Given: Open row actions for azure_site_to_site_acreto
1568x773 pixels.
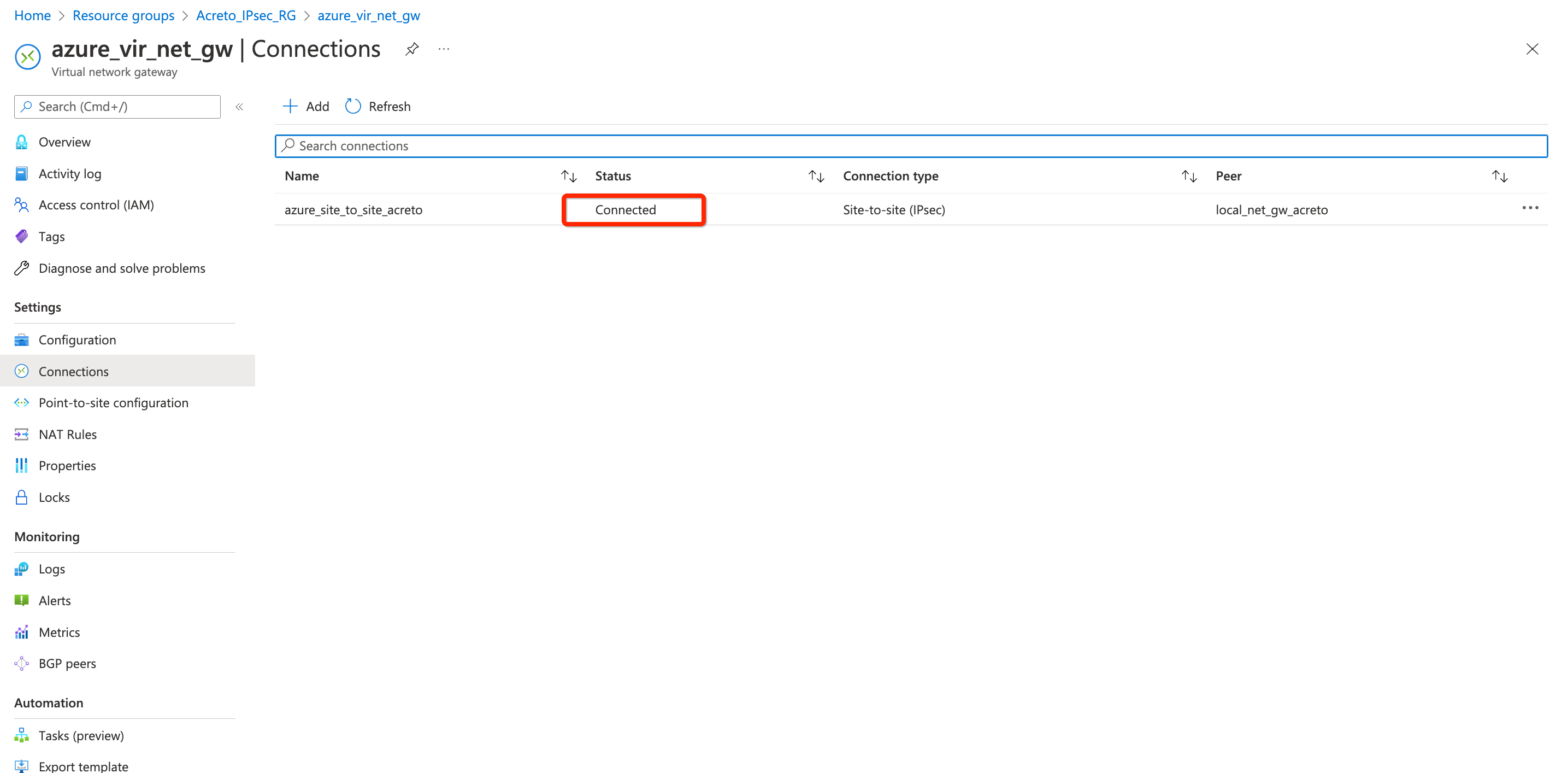Looking at the screenshot, I should 1530,208.
